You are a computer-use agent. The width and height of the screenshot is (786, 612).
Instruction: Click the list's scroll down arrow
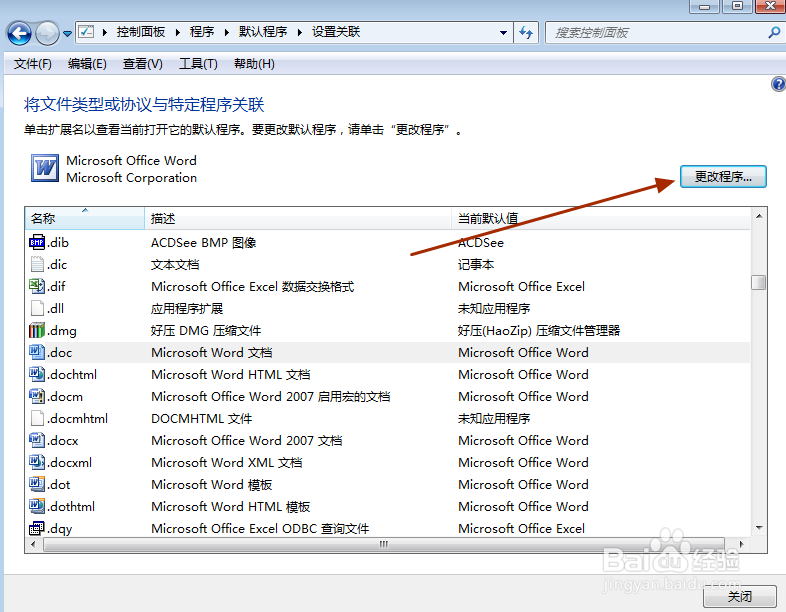(x=759, y=528)
